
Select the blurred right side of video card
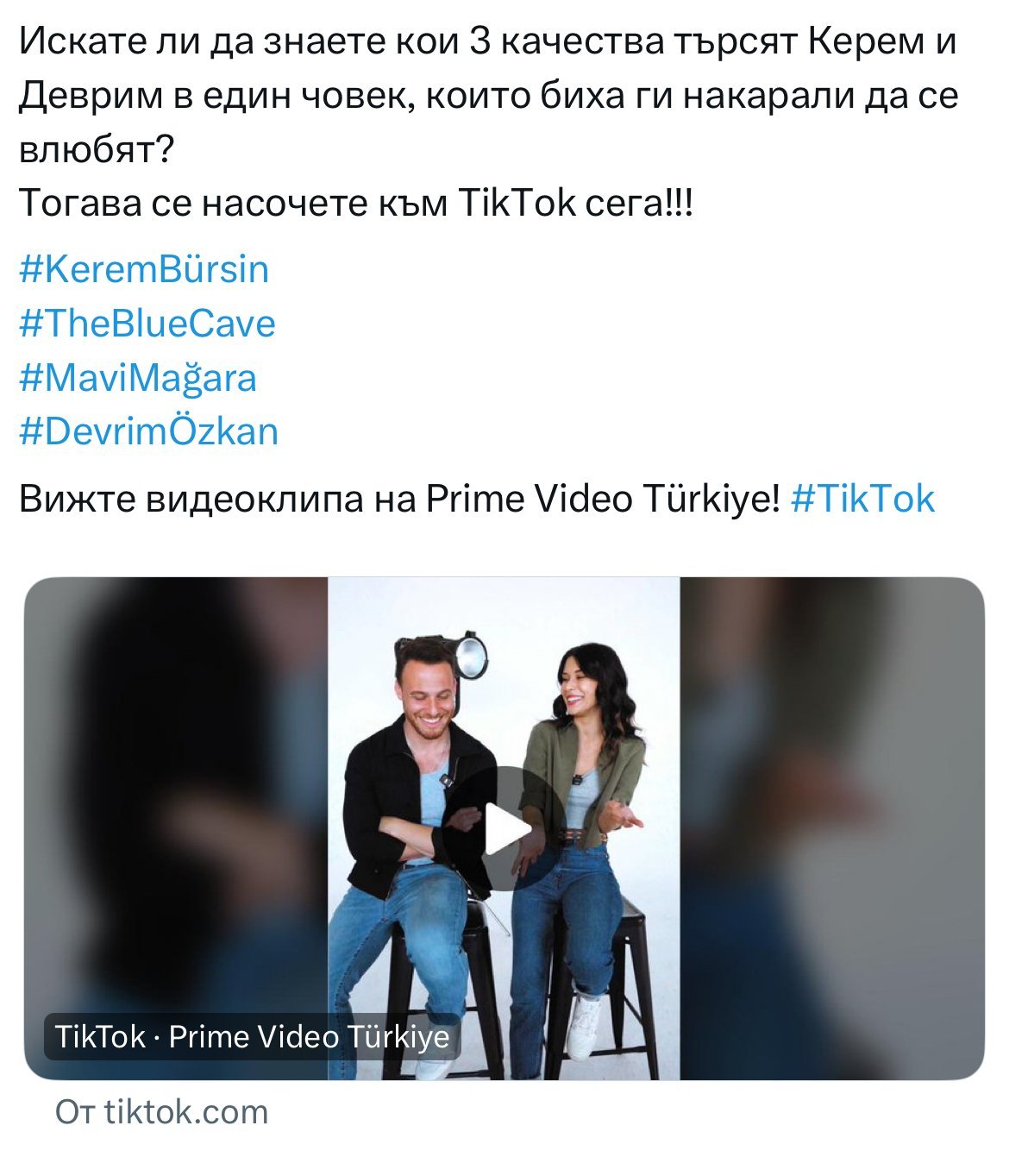click(x=832, y=828)
